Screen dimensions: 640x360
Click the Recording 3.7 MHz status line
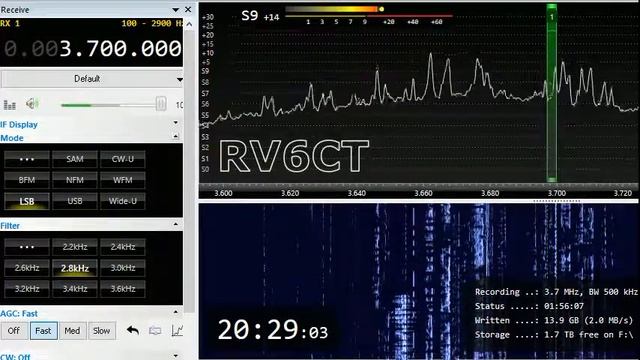[556, 292]
